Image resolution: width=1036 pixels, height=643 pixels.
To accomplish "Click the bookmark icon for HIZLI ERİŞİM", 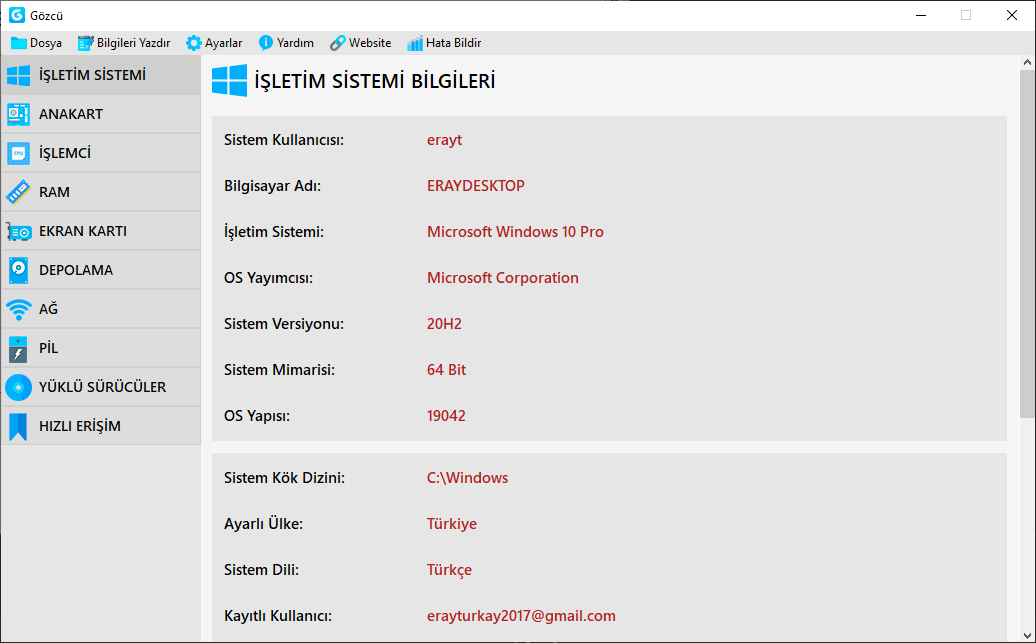I will [18, 426].
